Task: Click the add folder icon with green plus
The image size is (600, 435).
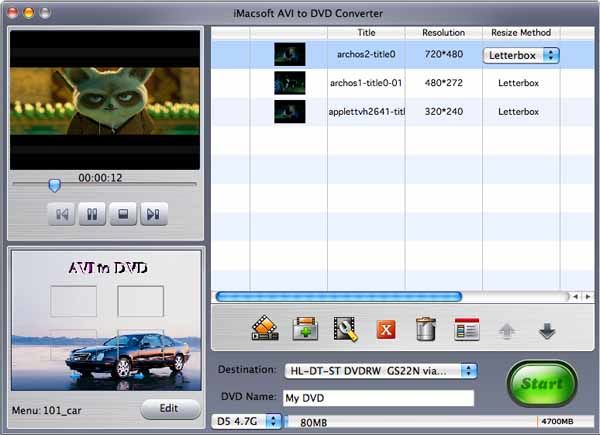Action: pos(304,329)
